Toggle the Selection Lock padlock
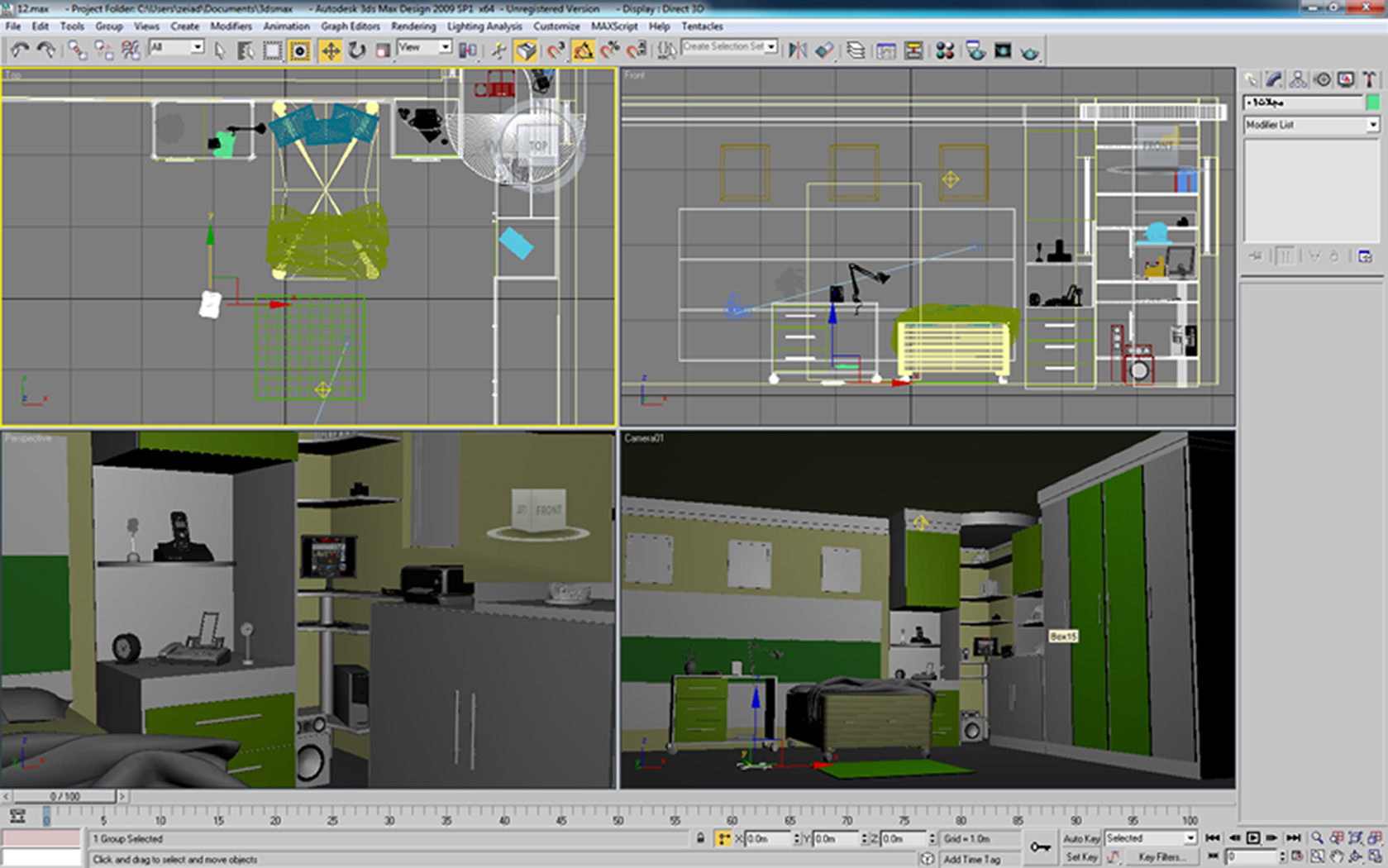The image size is (1388, 868). [x=700, y=838]
